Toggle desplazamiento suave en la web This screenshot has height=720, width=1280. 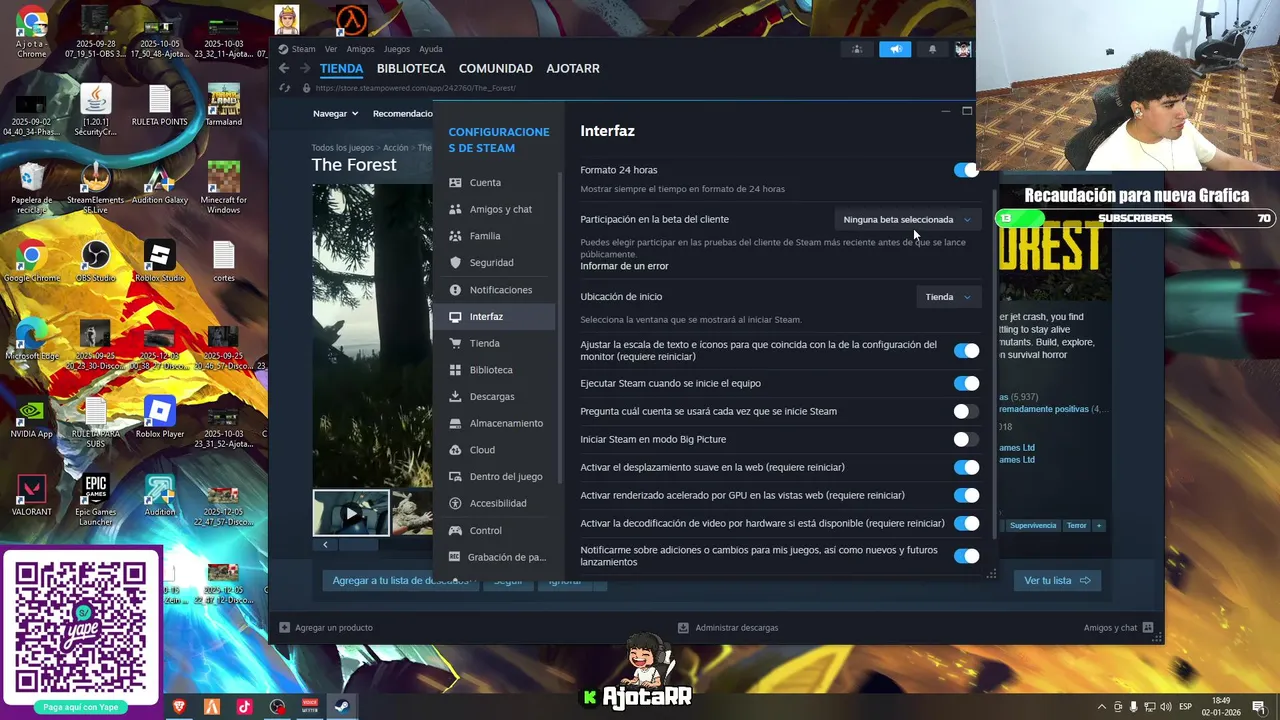click(x=966, y=467)
